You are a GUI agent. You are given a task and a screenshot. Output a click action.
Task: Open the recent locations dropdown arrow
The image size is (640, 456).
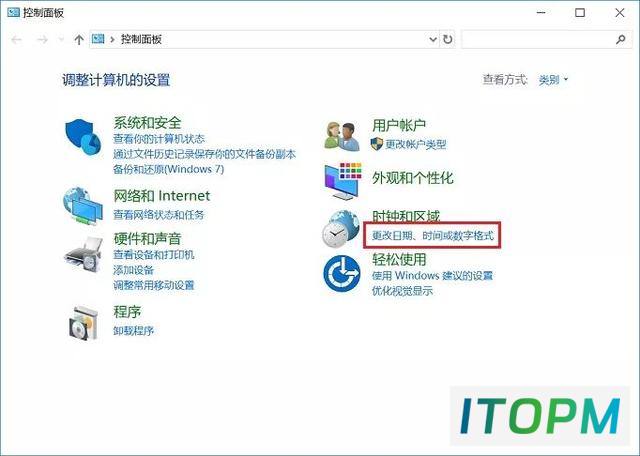pos(61,40)
